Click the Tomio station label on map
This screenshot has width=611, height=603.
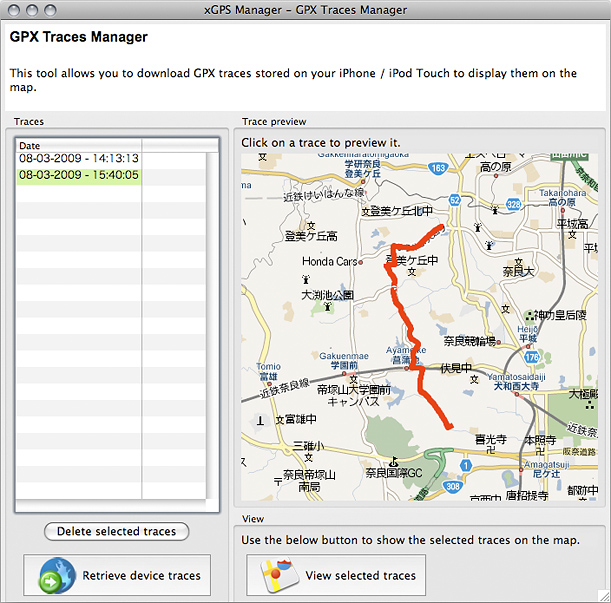tap(268, 371)
